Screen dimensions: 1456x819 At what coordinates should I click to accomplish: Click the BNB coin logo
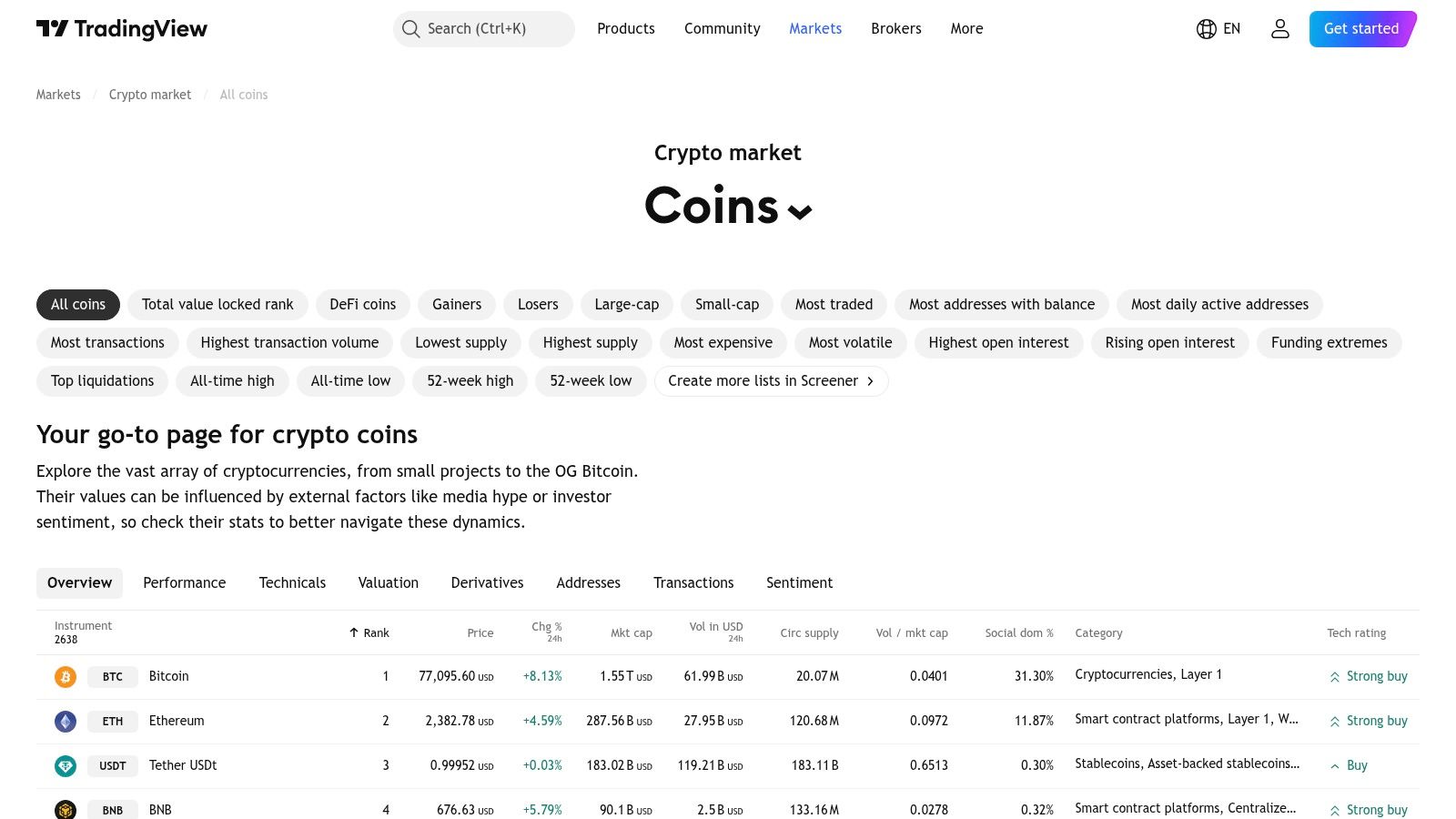66,810
